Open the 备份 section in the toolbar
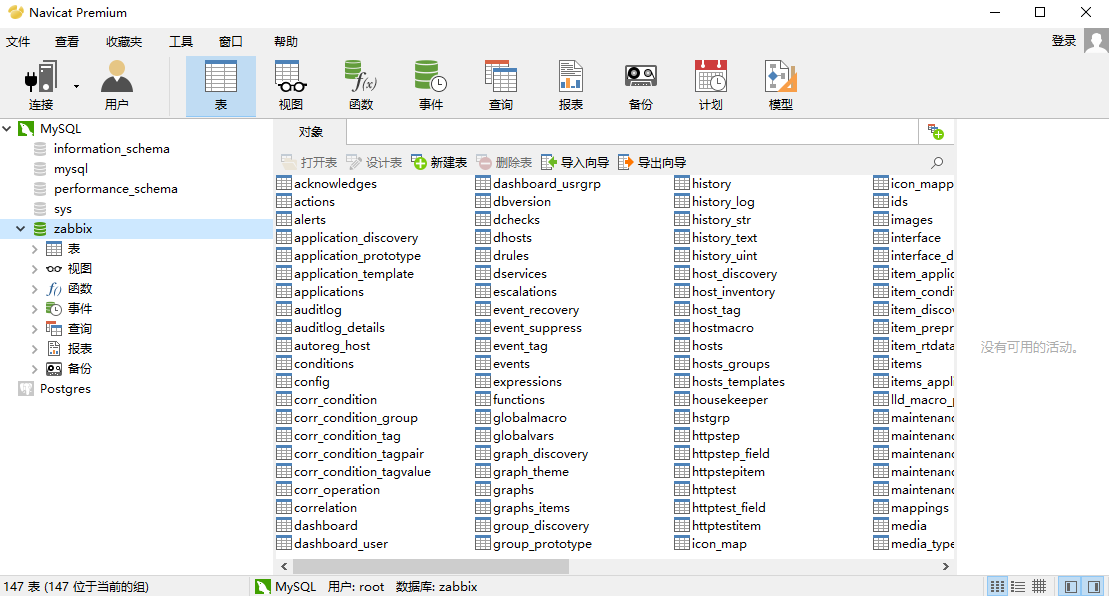Image resolution: width=1109 pixels, height=596 pixels. 640,84
